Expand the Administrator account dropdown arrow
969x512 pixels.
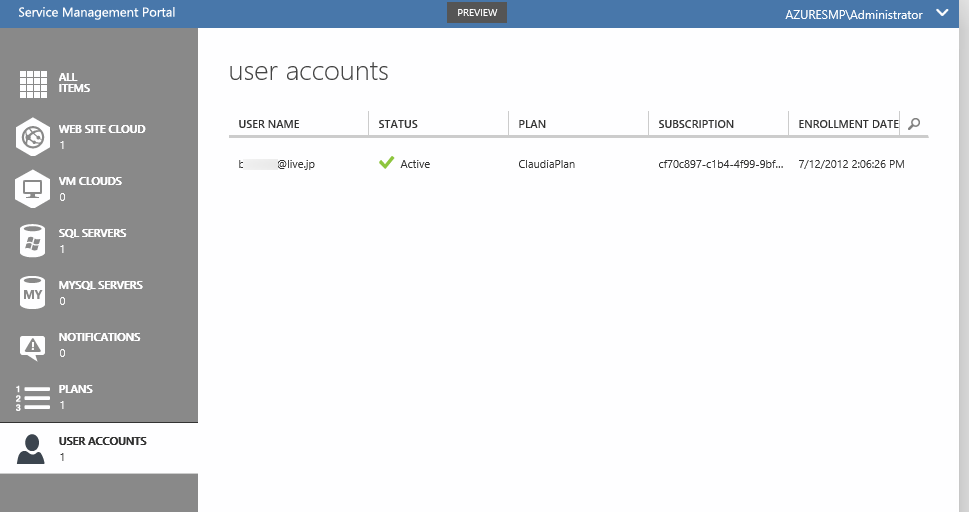(x=941, y=13)
